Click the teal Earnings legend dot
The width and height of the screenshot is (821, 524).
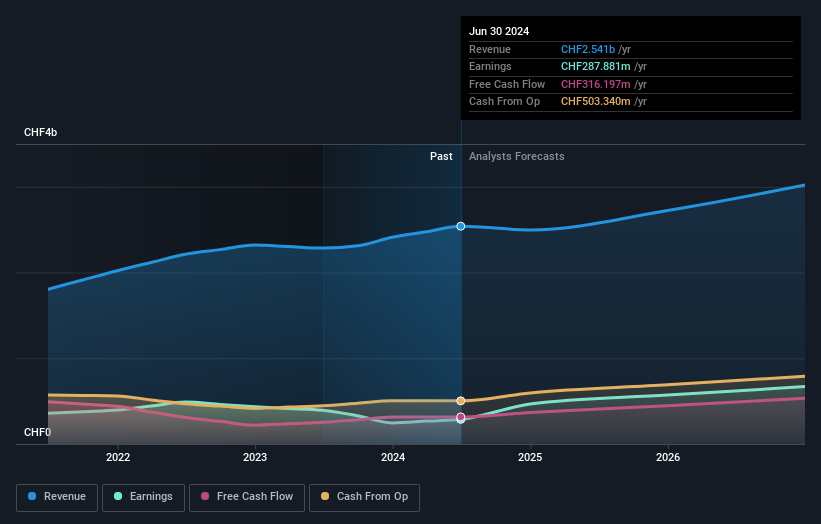(x=118, y=496)
